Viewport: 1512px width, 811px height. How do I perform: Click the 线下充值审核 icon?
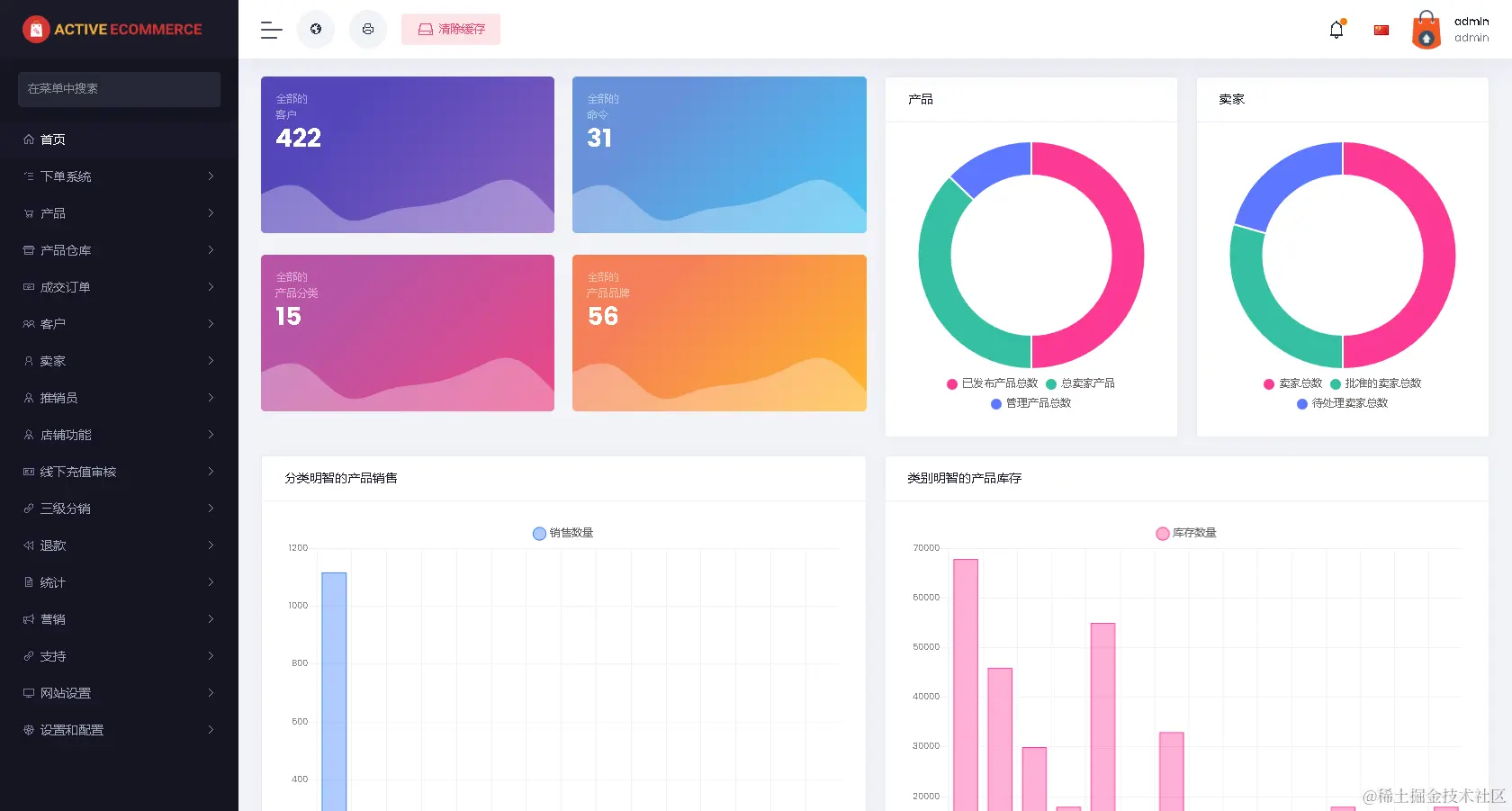[x=29, y=472]
